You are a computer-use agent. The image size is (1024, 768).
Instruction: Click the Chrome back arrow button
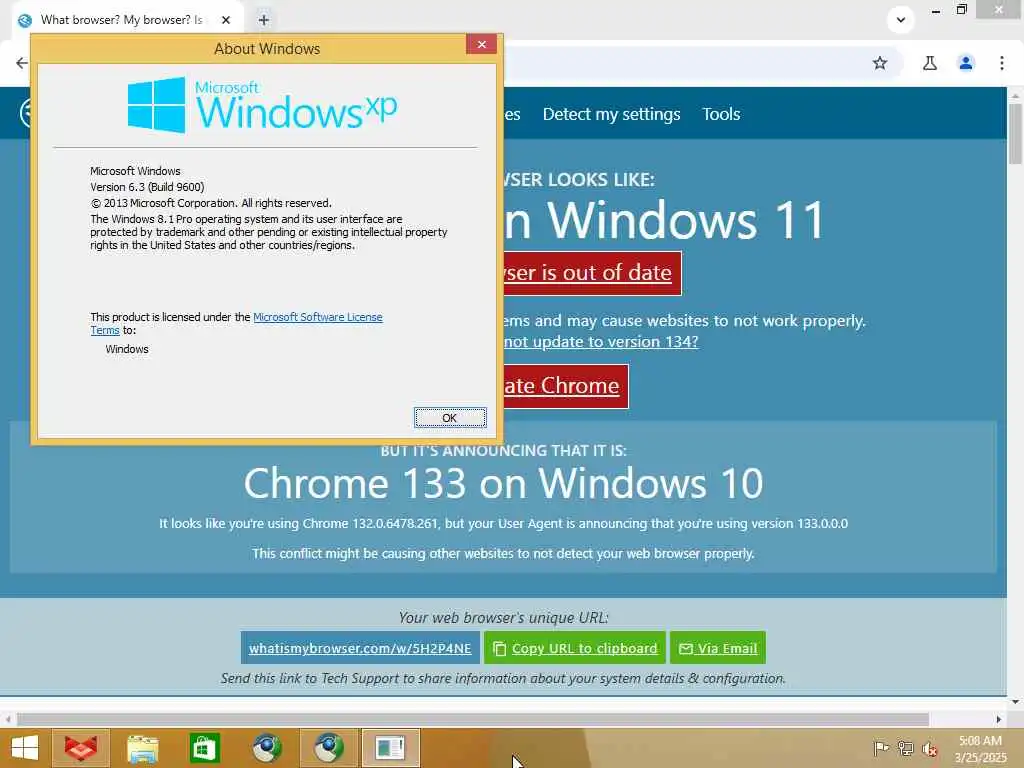pyautogui.click(x=22, y=63)
